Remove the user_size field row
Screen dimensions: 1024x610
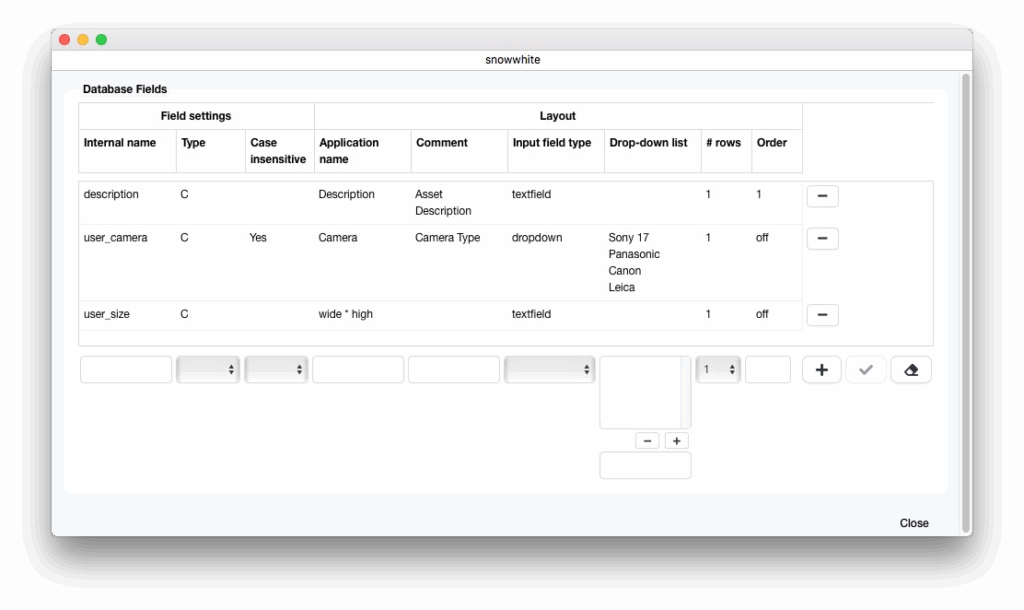coord(822,315)
